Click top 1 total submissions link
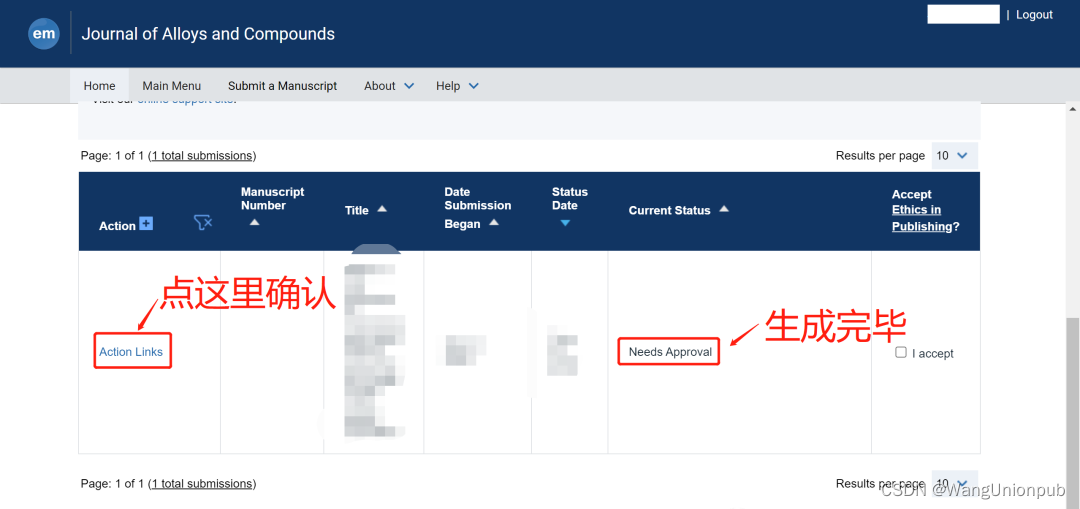 [202, 156]
